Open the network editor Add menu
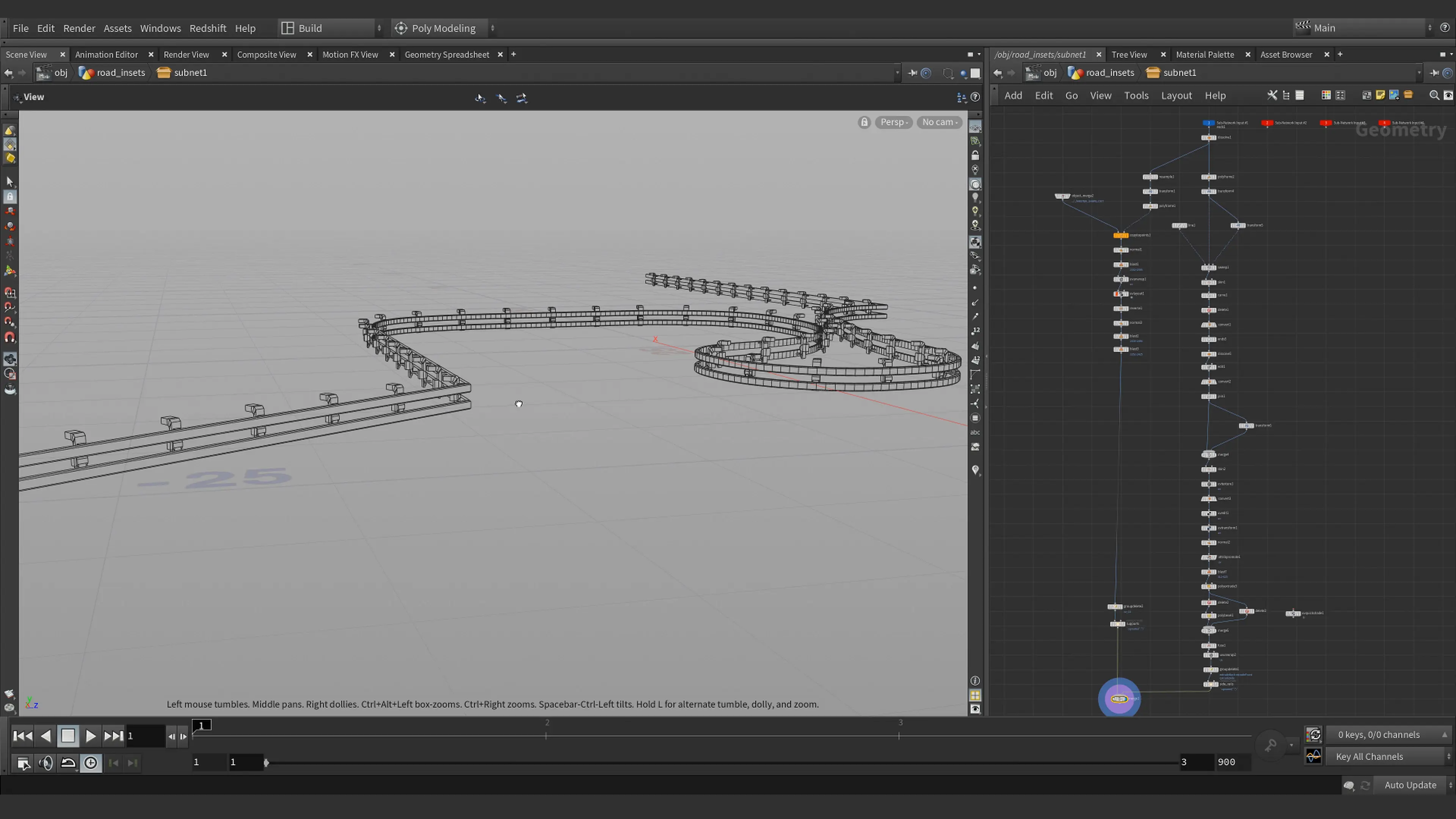Image resolution: width=1456 pixels, height=819 pixels. click(x=1013, y=96)
